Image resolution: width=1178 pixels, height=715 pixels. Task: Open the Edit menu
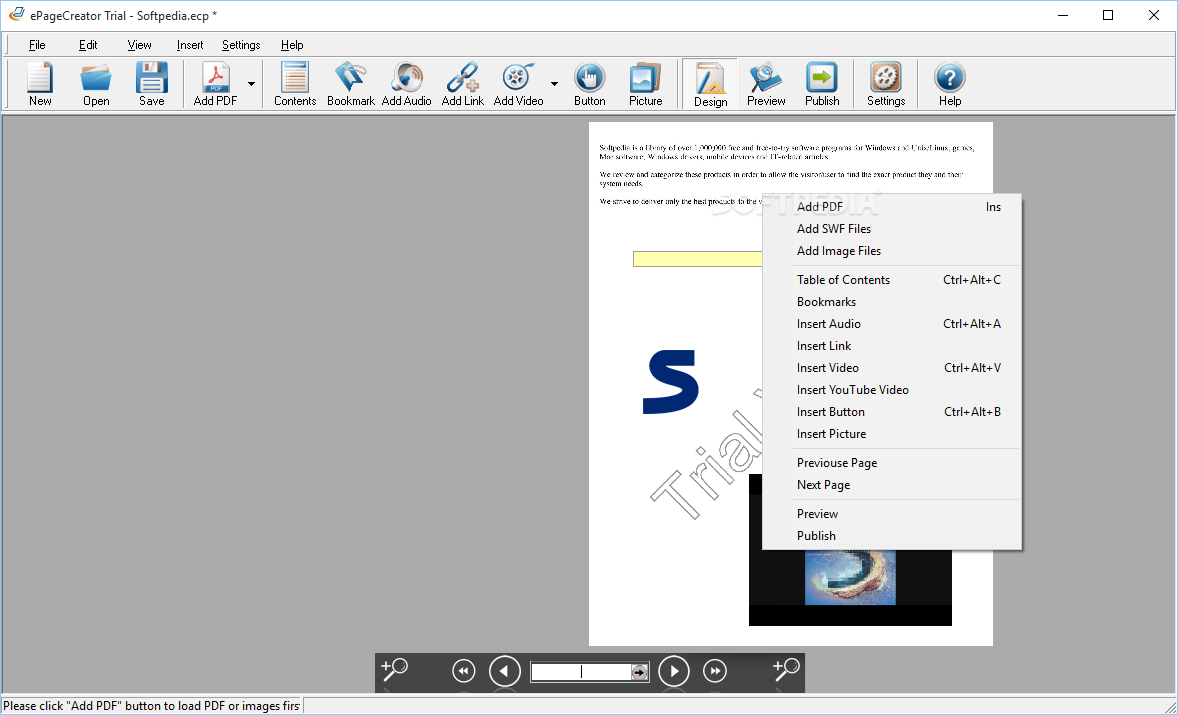pyautogui.click(x=88, y=45)
